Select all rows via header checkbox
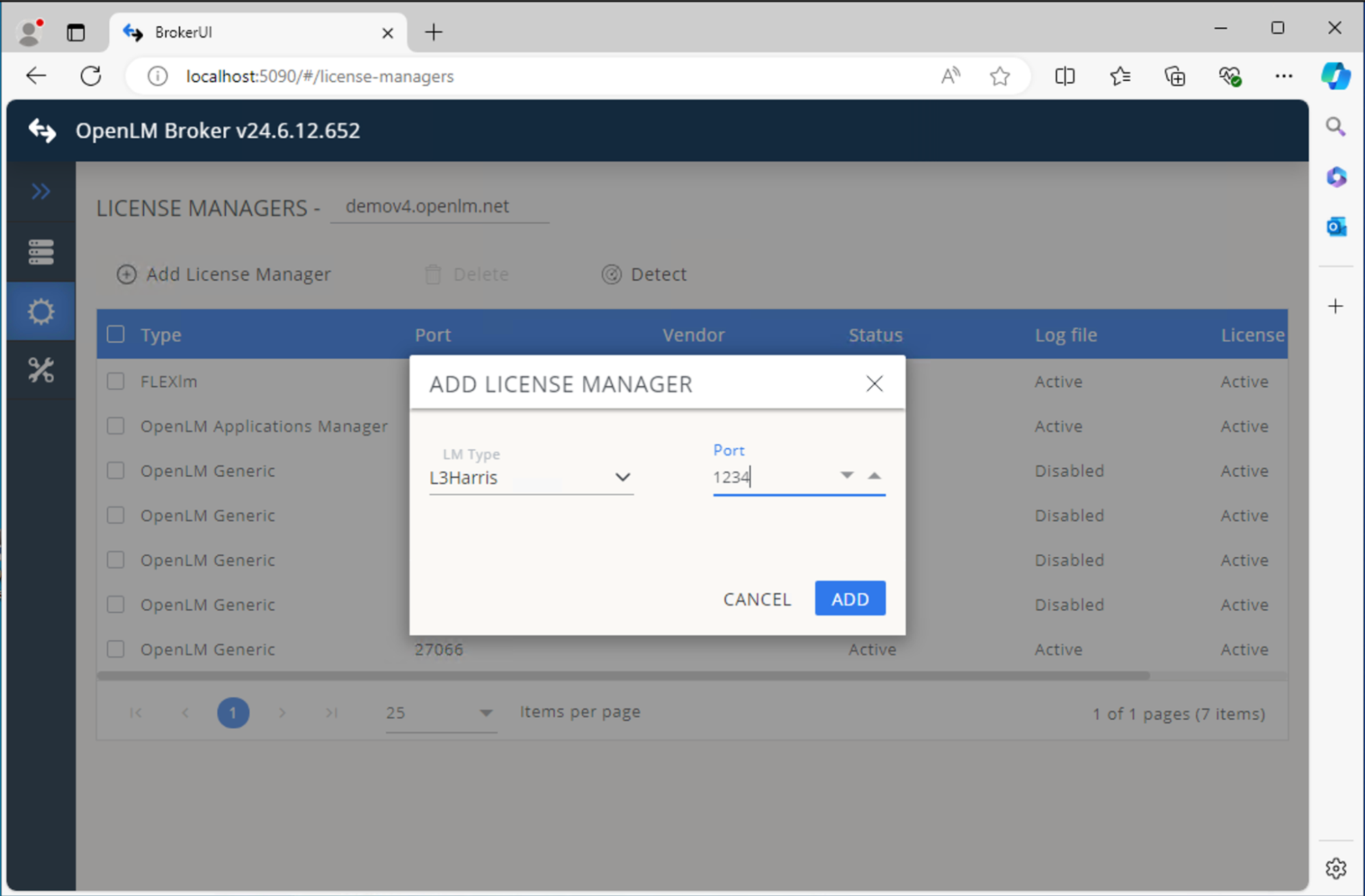This screenshot has width=1365, height=896. [115, 334]
